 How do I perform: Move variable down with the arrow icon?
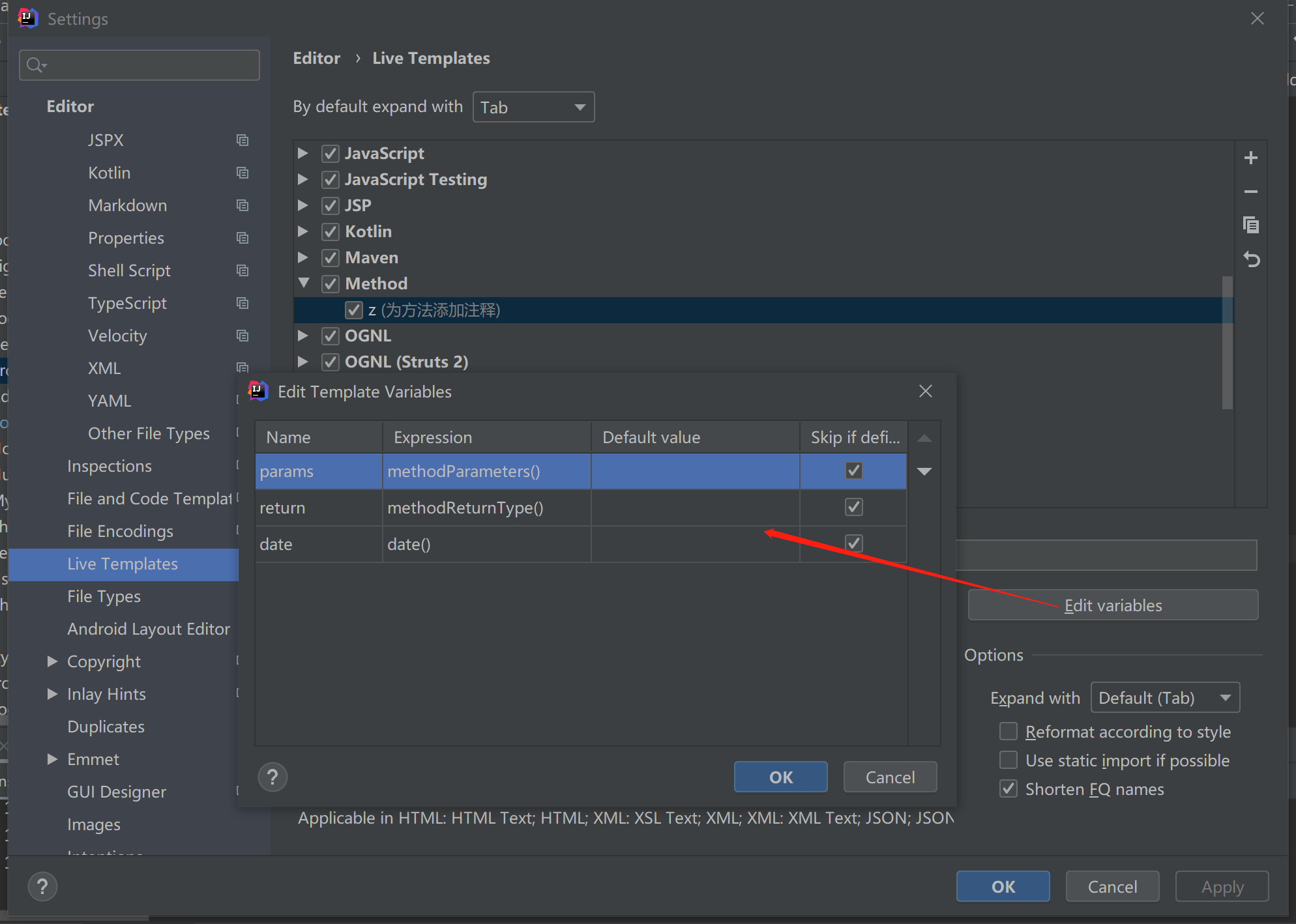coord(924,471)
